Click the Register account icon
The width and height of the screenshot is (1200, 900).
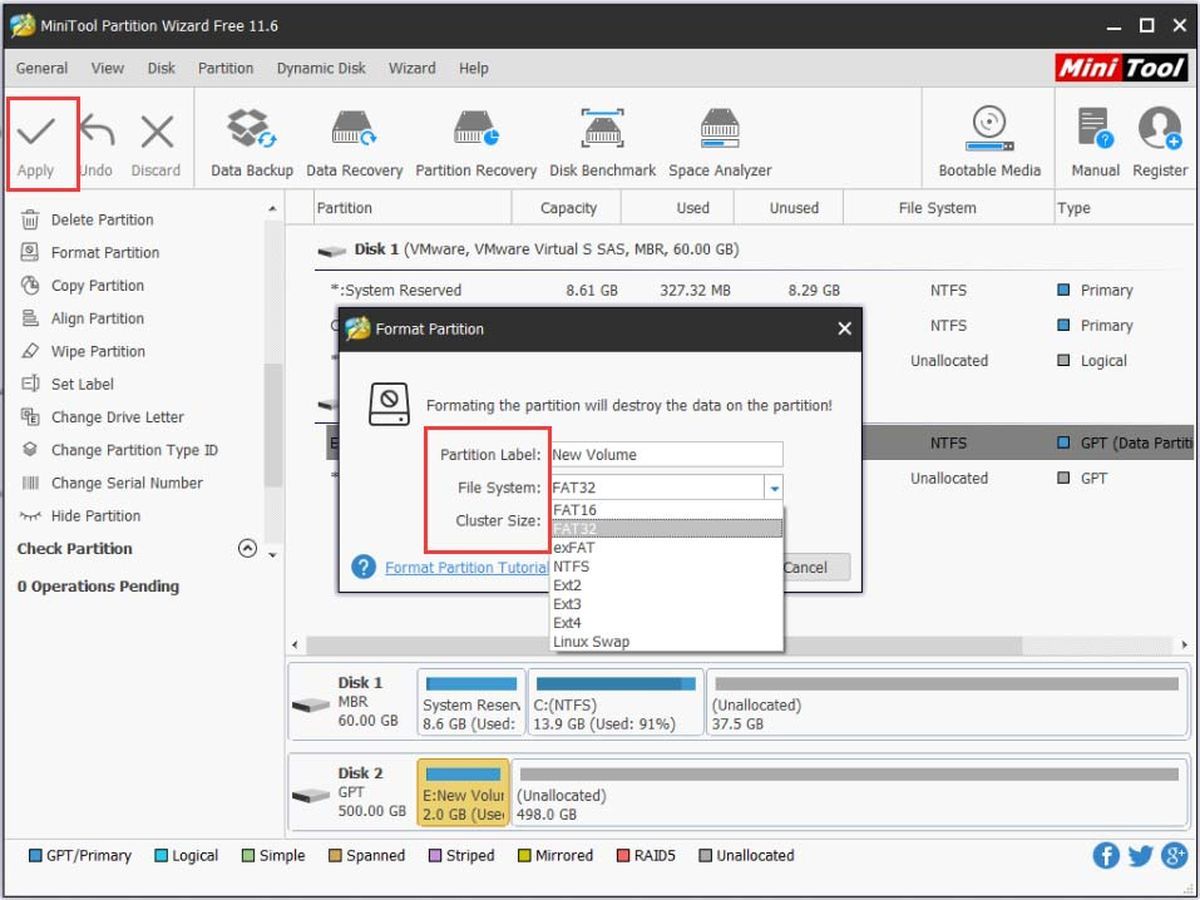[x=1160, y=130]
